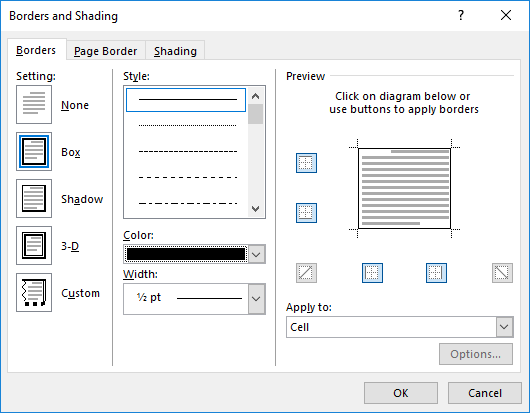Apply the diagonal-down border button
The width and height of the screenshot is (530, 413).
(502, 273)
